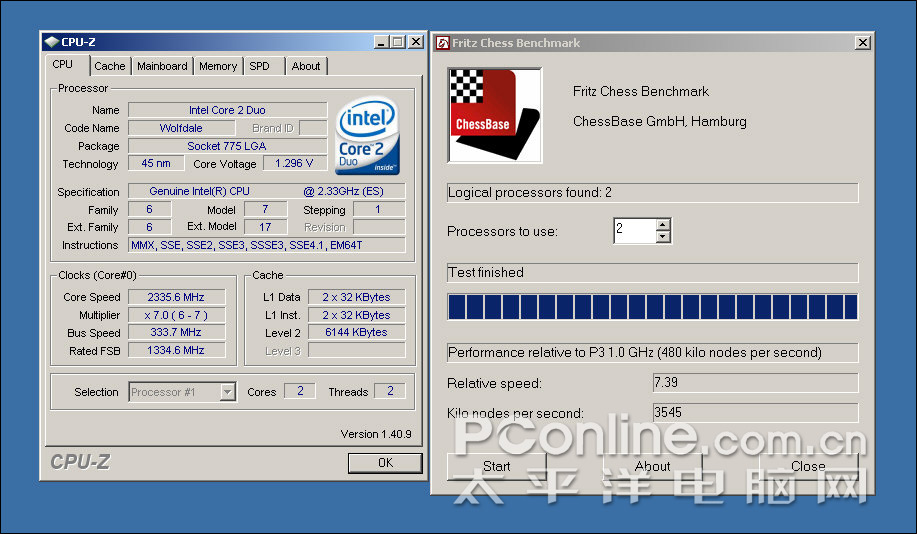This screenshot has height=534, width=917.
Task: Click the empty Level 3 cache field
Action: (357, 350)
